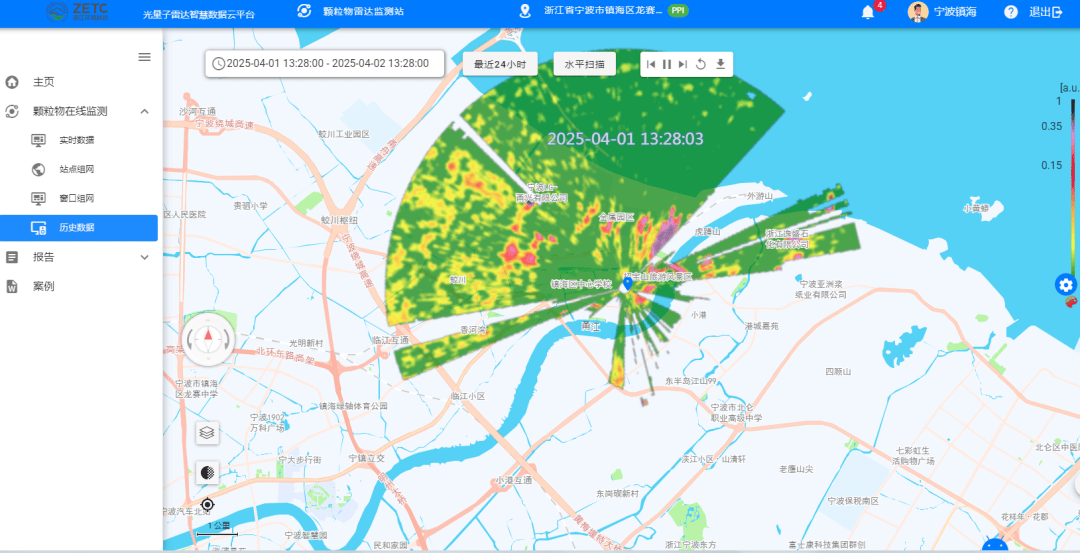Click the help question mark icon

click(1011, 12)
